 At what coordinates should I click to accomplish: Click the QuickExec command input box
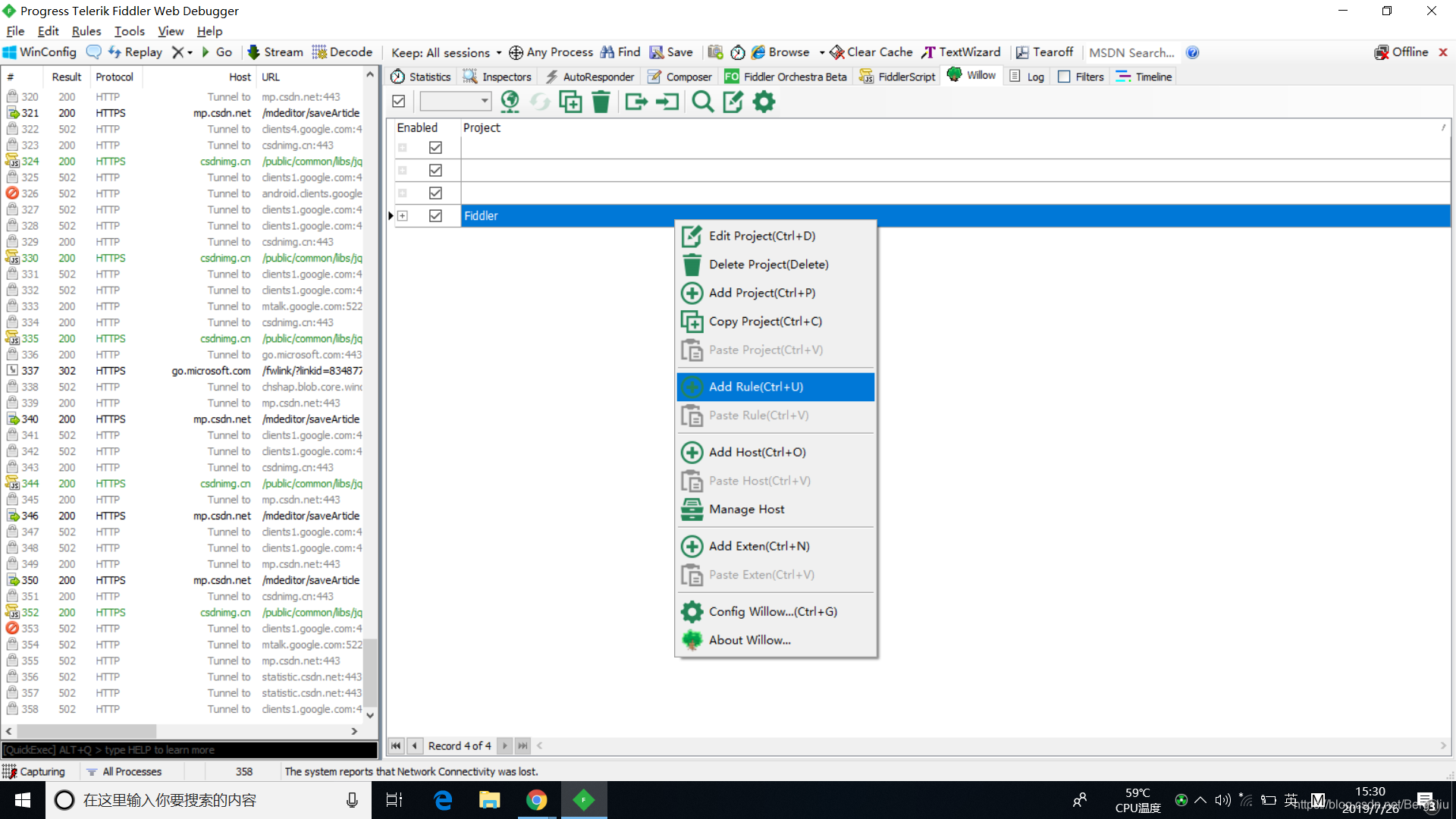pyautogui.click(x=190, y=750)
